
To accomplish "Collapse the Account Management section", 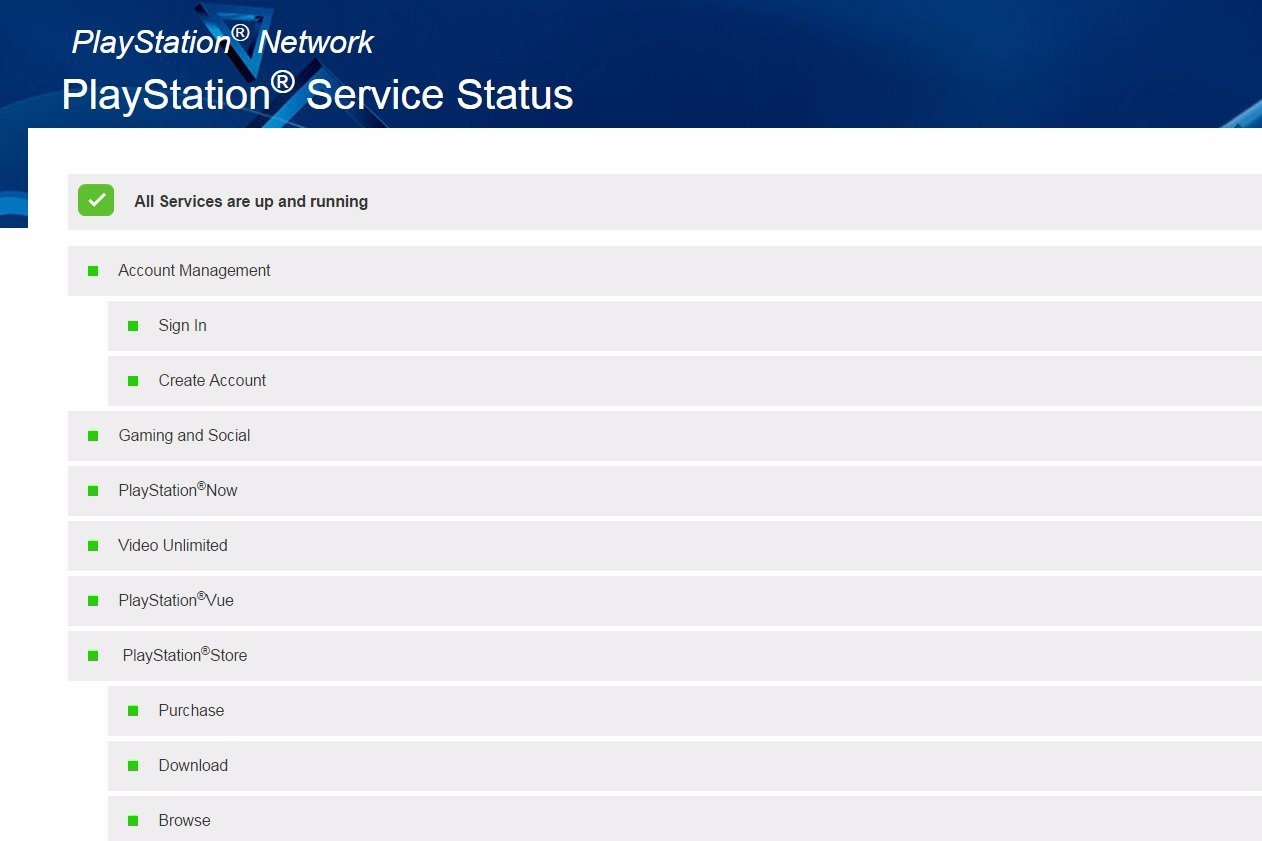I will pos(194,271).
